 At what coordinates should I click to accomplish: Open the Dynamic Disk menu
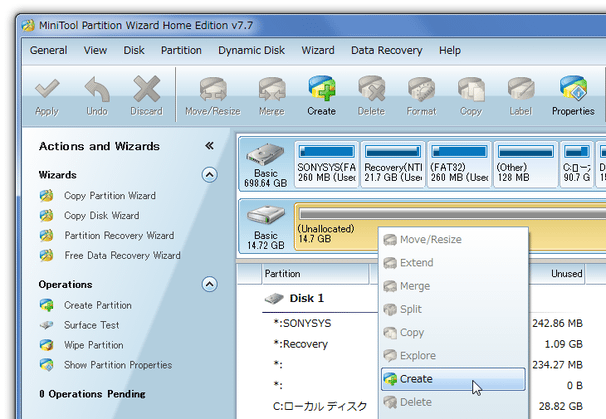[252, 50]
